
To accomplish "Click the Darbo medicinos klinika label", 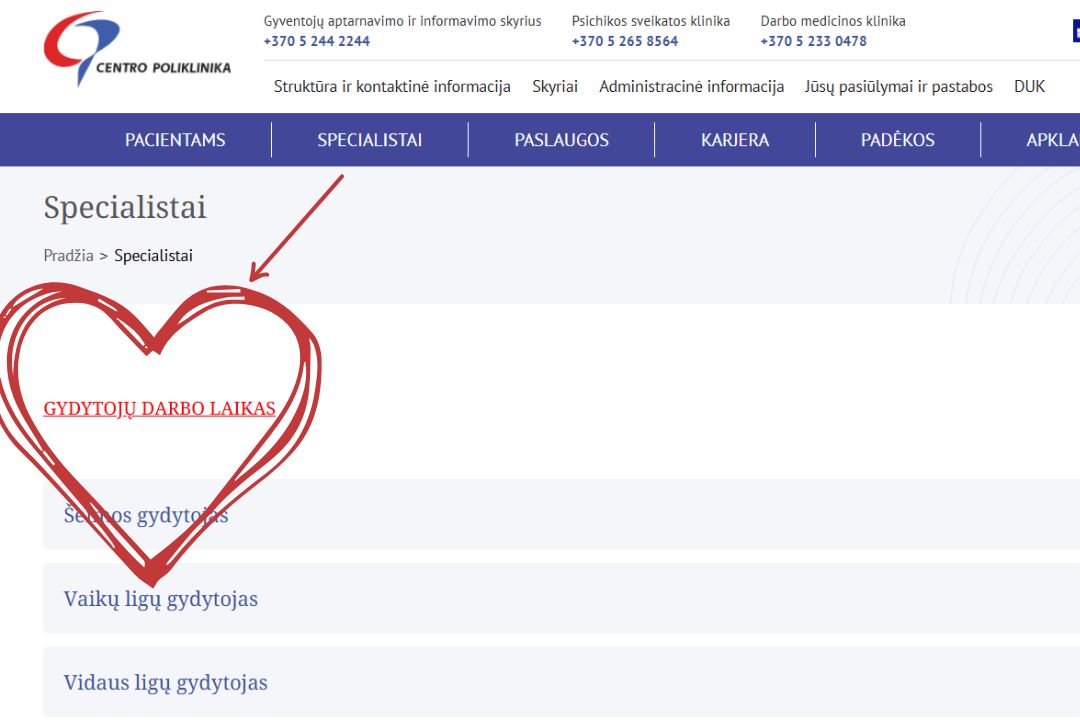I will tap(833, 21).
